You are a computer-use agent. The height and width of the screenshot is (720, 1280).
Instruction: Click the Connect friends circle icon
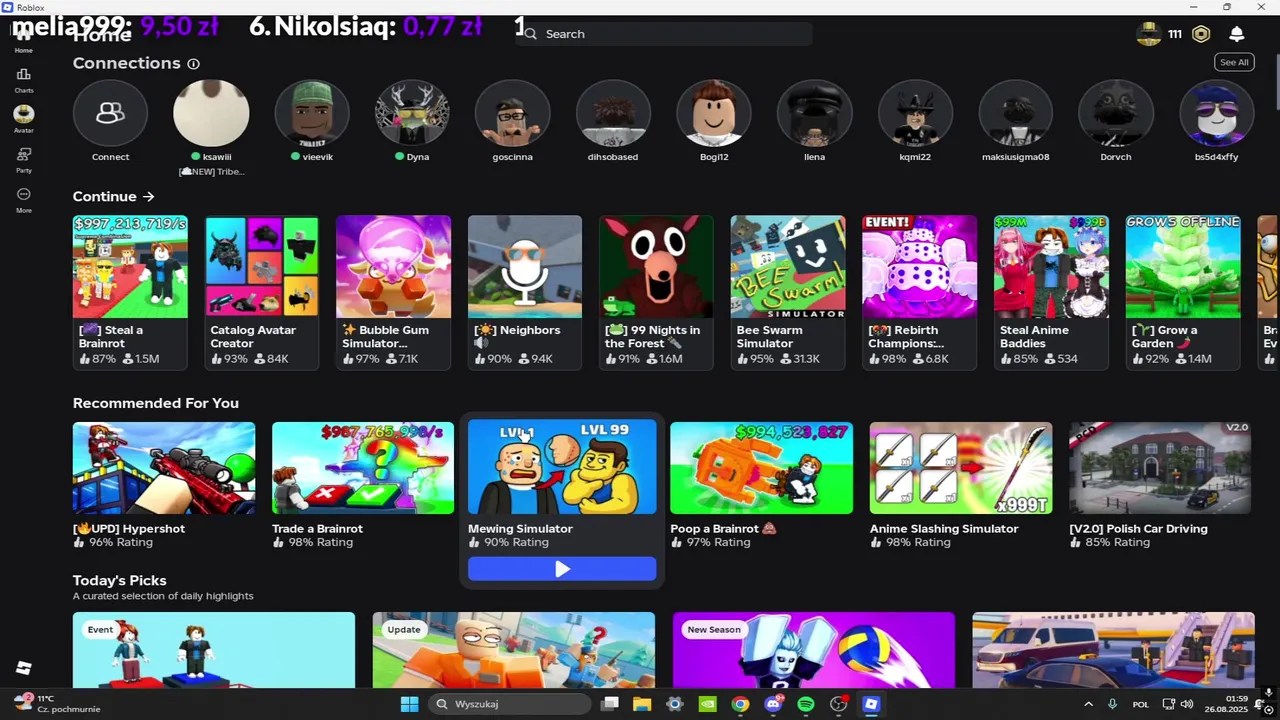(110, 113)
